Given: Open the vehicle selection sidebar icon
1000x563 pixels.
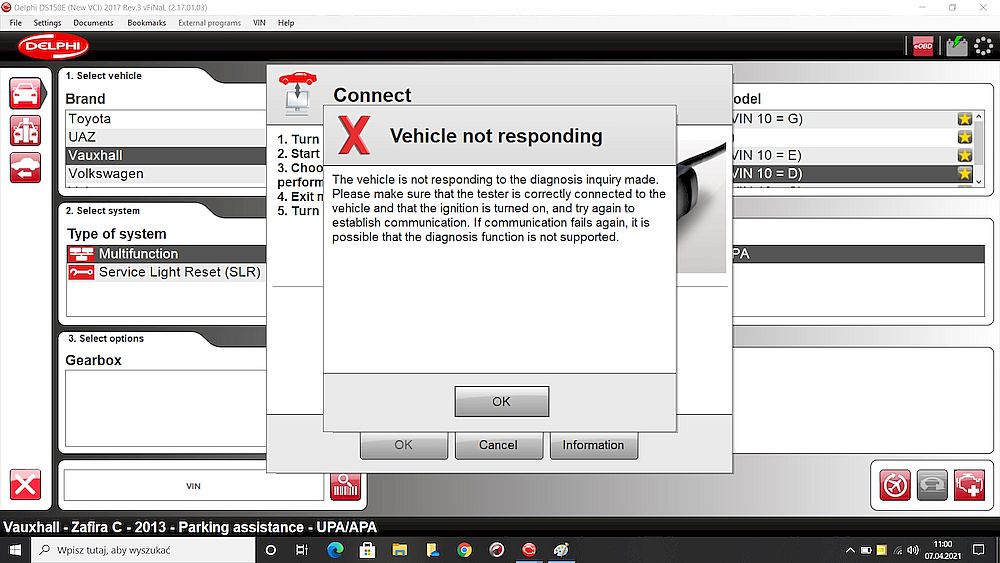Looking at the screenshot, I should pos(26,94).
